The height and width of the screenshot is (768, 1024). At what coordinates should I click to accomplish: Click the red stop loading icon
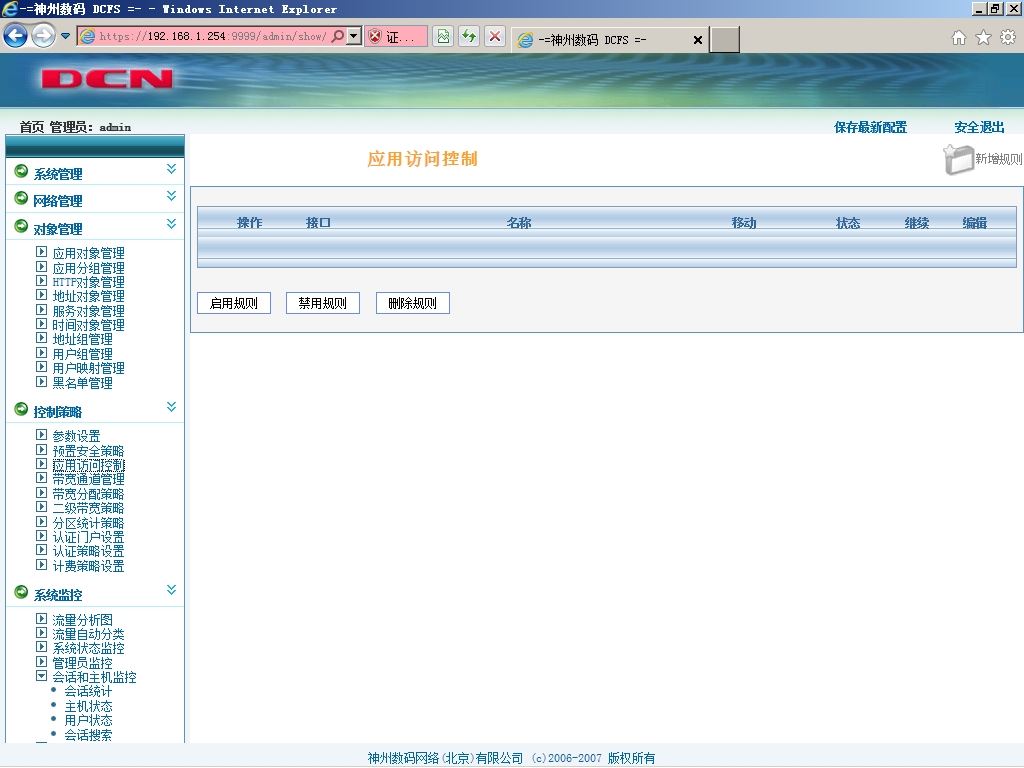(x=495, y=37)
